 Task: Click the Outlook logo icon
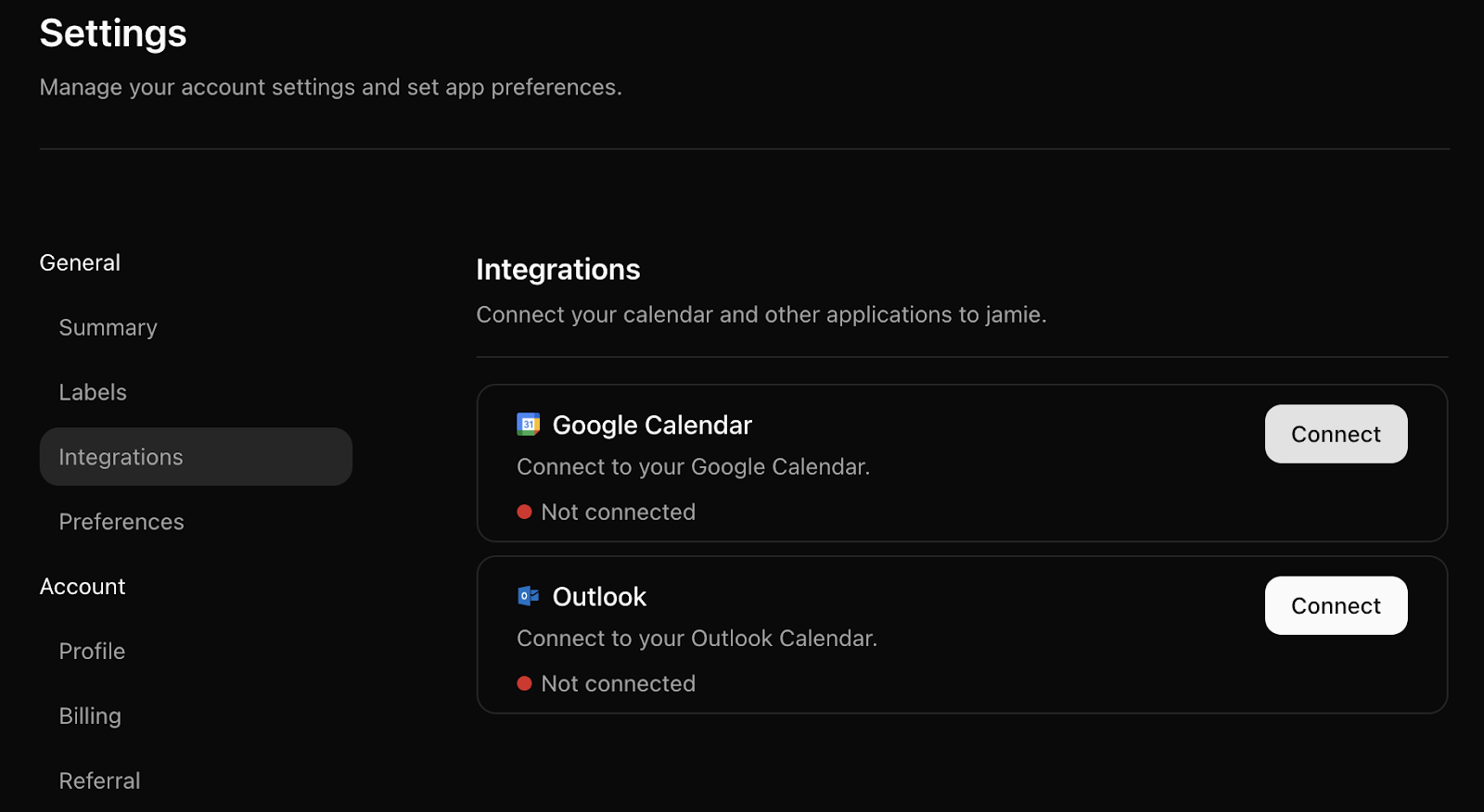tap(528, 596)
